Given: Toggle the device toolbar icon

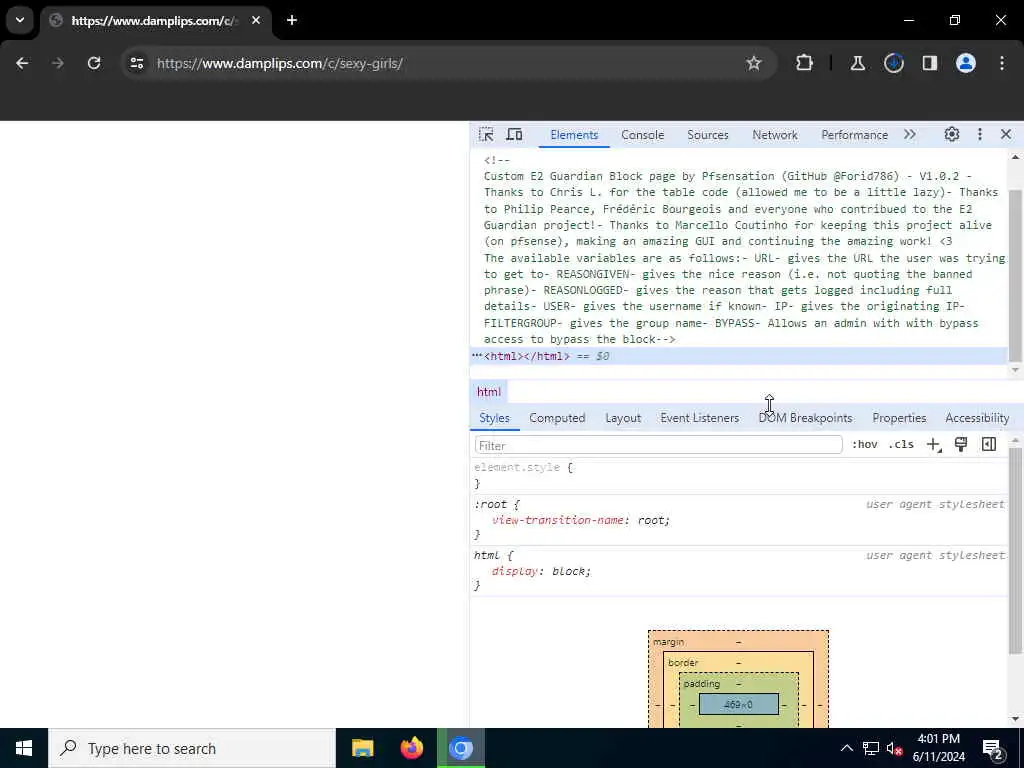Looking at the screenshot, I should pos(515,135).
